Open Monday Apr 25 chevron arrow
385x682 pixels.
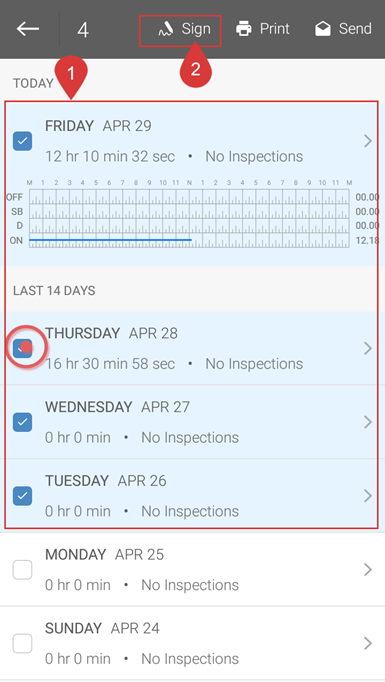368,569
